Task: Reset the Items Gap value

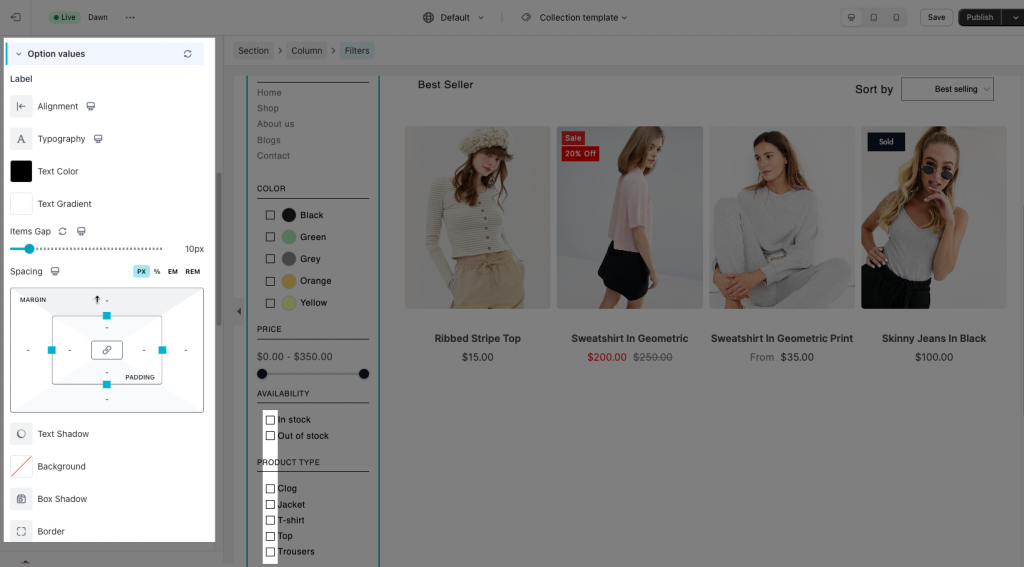Action: pos(63,231)
